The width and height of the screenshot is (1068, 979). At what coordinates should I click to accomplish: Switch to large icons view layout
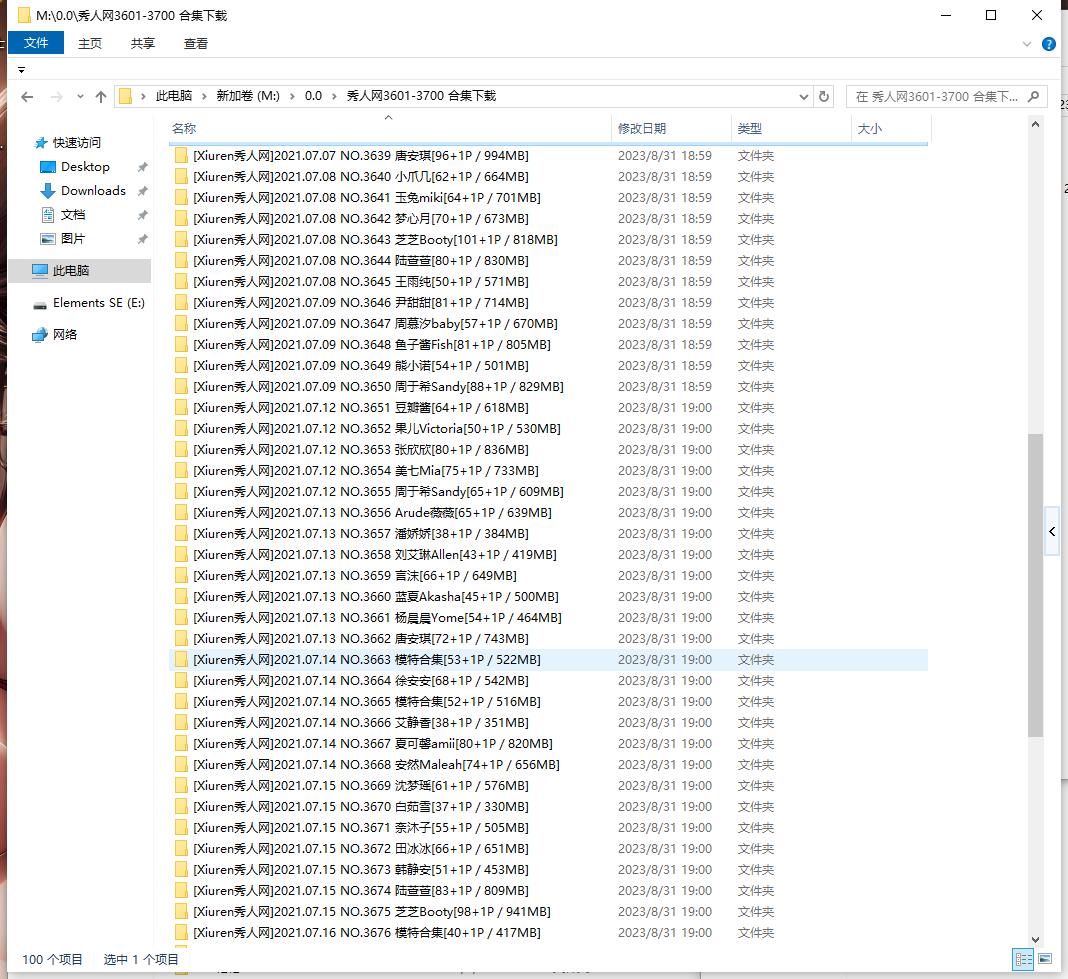point(1045,959)
